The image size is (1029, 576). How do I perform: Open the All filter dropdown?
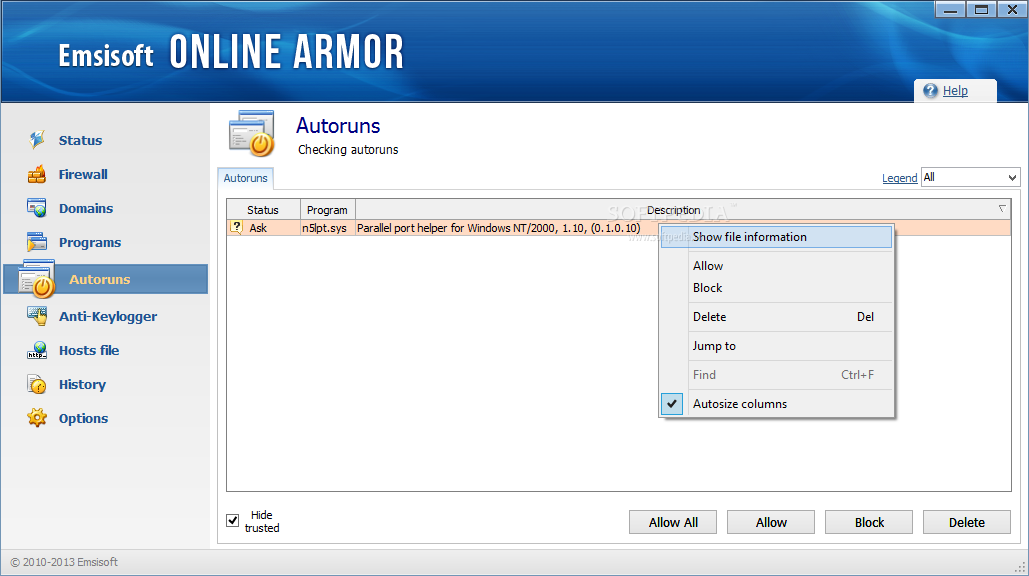[970, 177]
